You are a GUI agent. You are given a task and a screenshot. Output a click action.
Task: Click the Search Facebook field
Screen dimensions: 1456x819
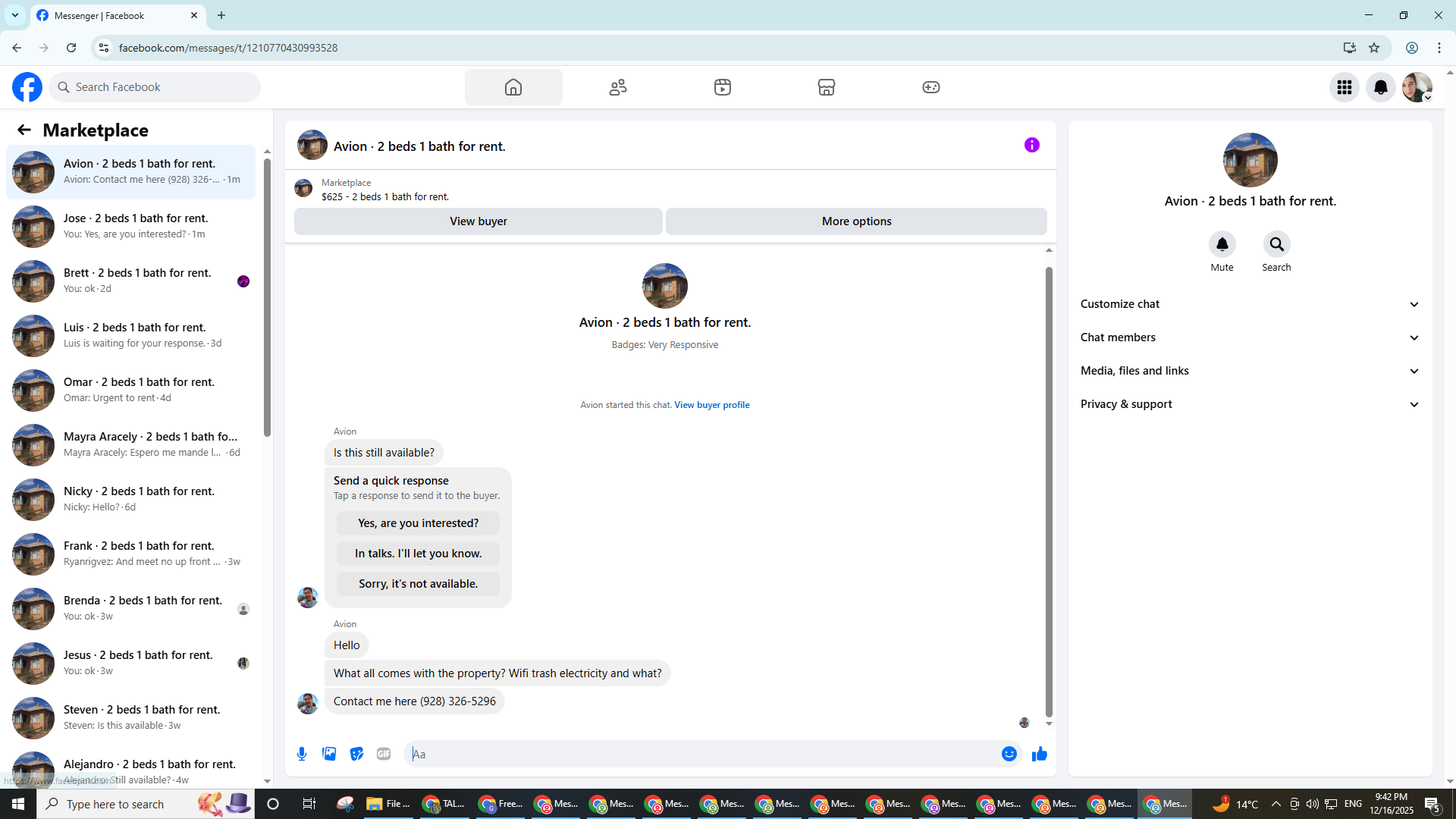[x=155, y=87]
